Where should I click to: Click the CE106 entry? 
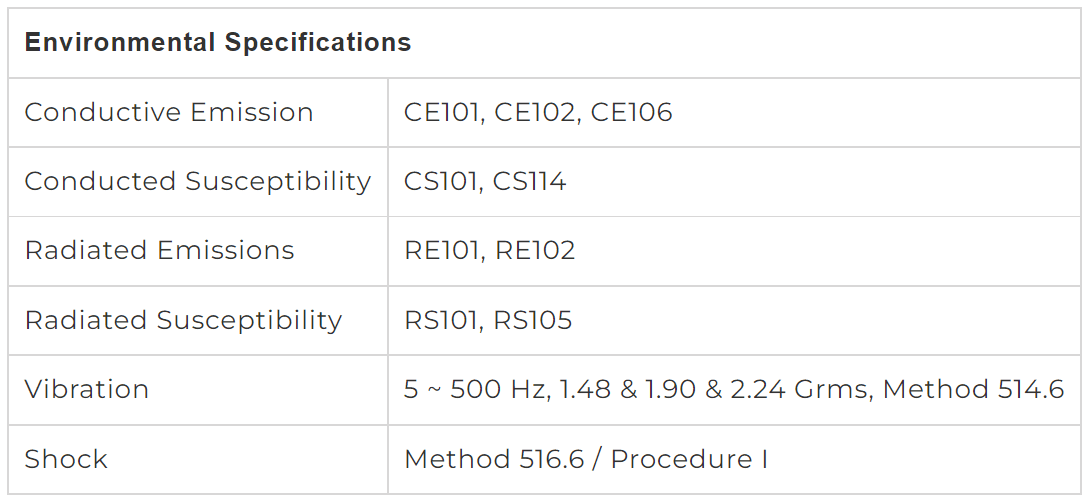click(631, 112)
